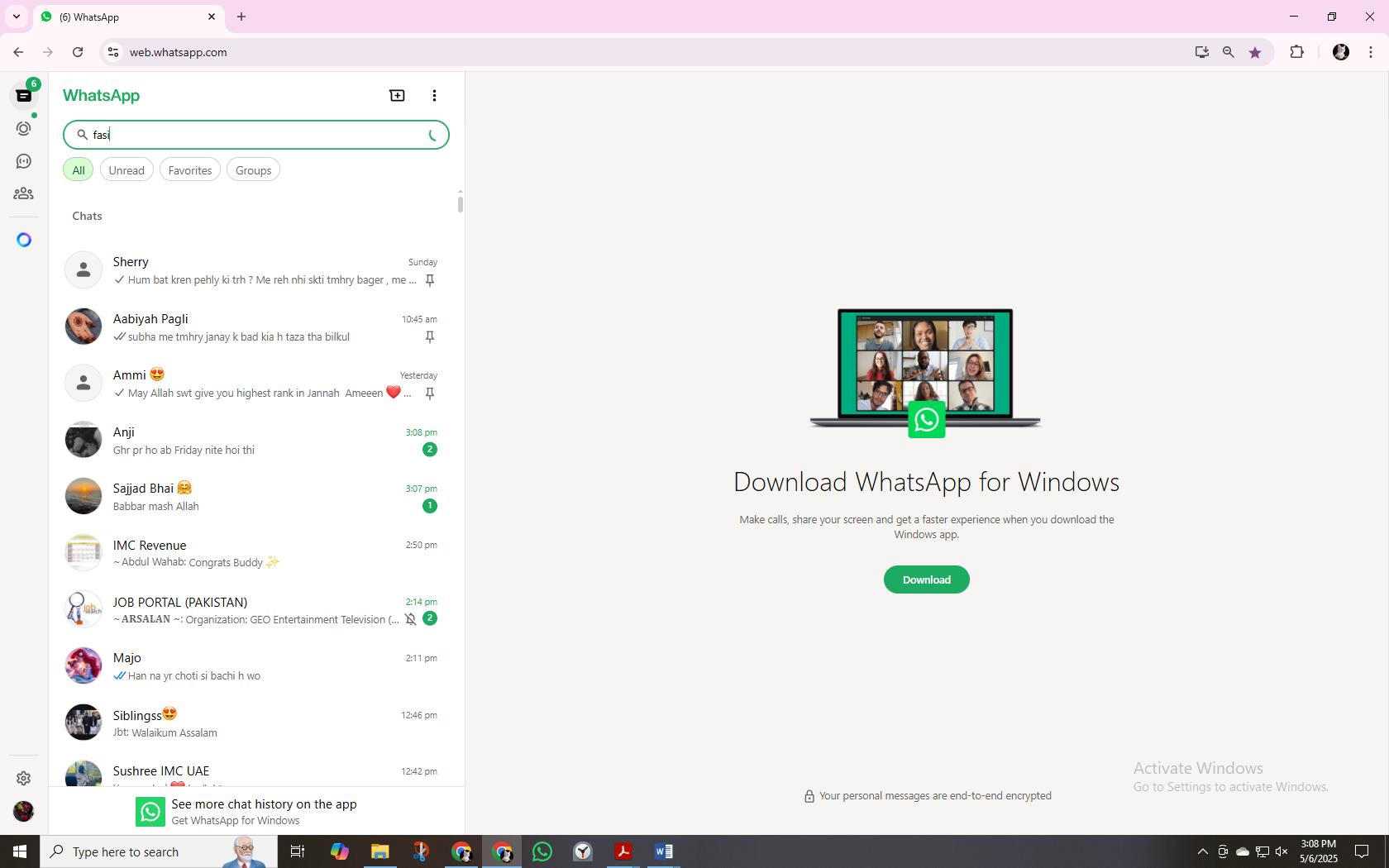Open the Windows notification center
Image resolution: width=1389 pixels, height=868 pixels.
[x=1361, y=851]
